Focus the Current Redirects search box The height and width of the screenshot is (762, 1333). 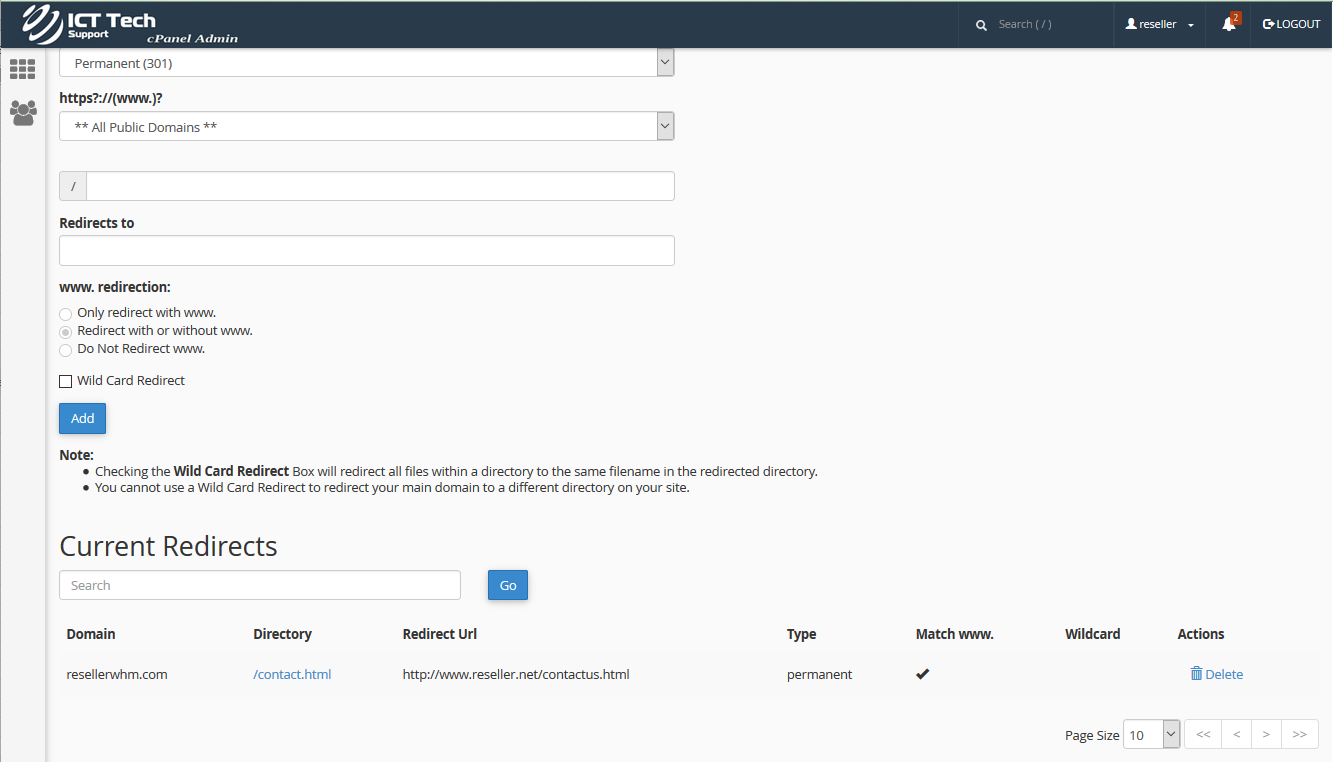click(260, 585)
